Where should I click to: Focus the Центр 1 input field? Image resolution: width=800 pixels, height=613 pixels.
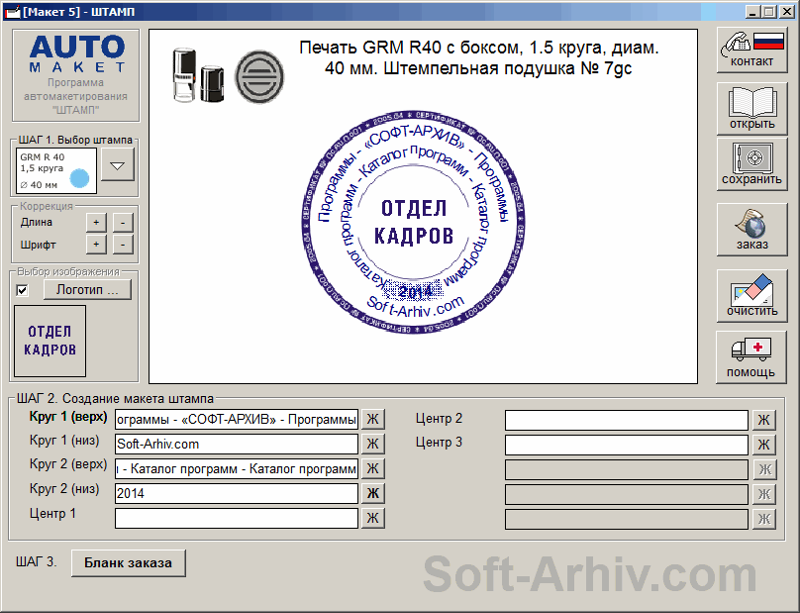pos(237,518)
